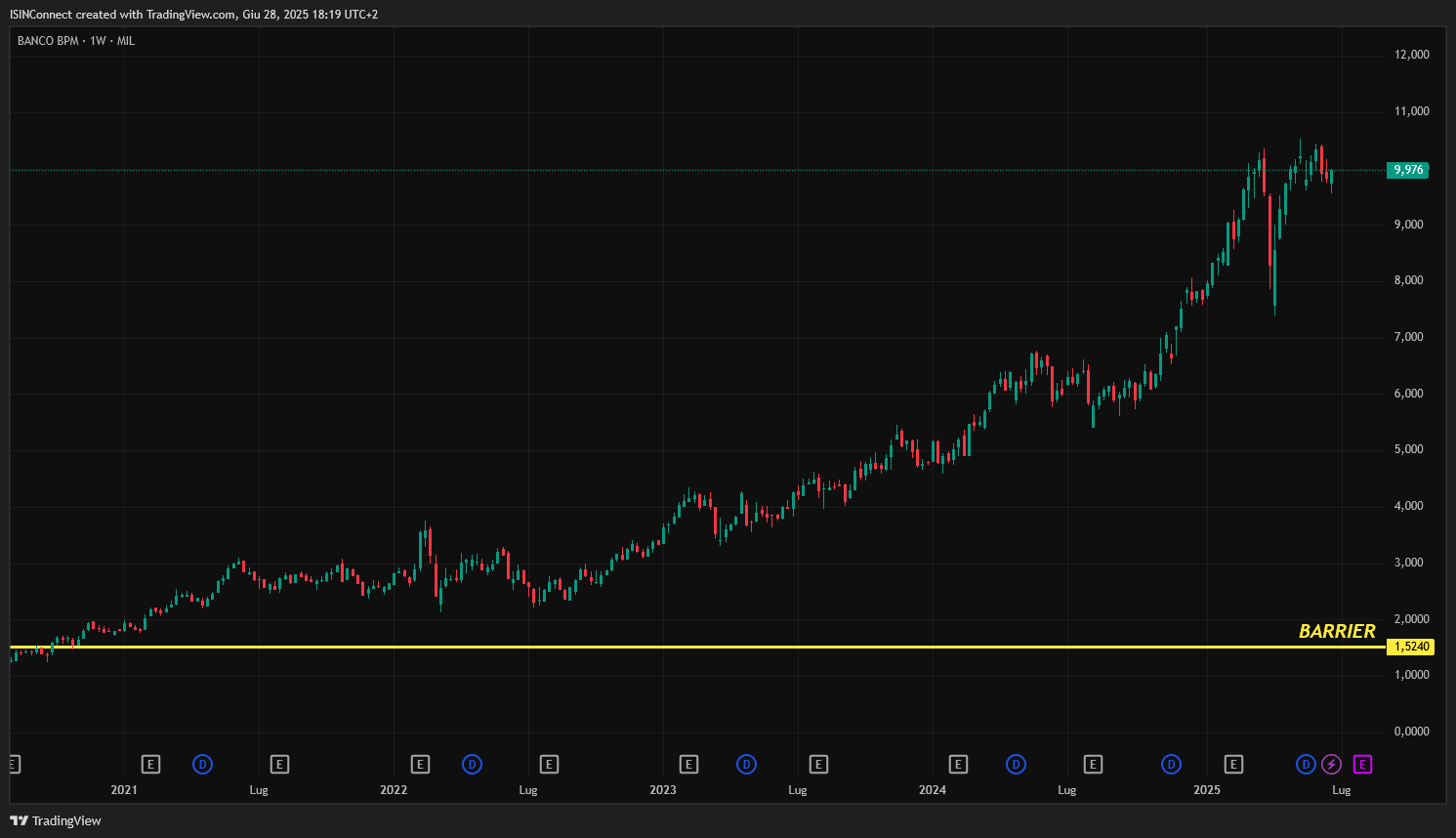Screen dimensions: 1456x838
Task: Click the green 9,976 current price label
Action: pyautogui.click(x=1408, y=170)
